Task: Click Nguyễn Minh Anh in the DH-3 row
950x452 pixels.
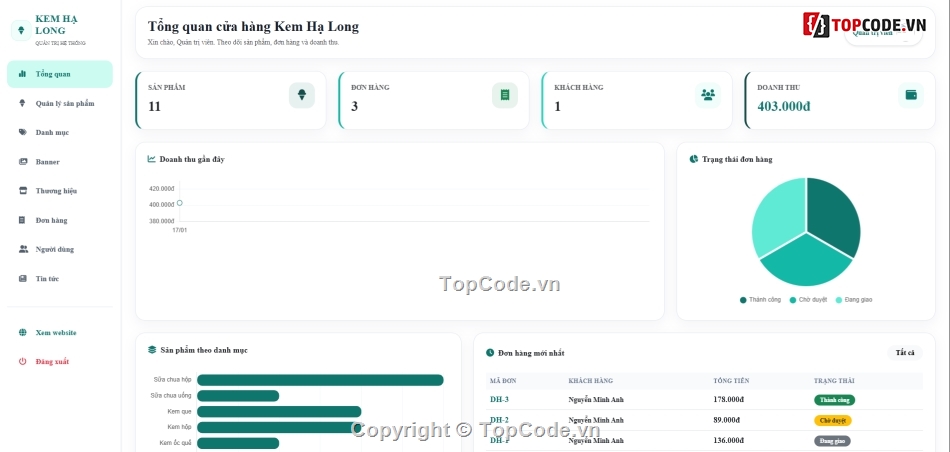Action: tap(596, 400)
